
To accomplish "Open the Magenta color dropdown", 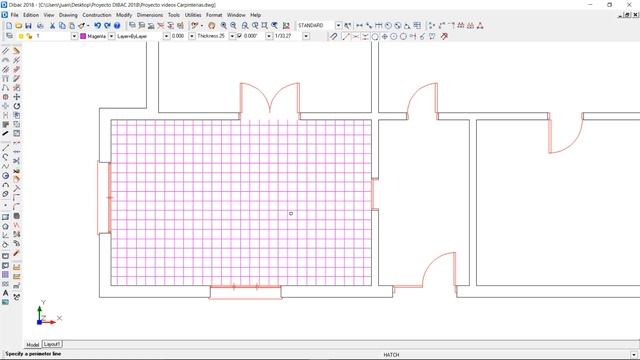I will click(x=111, y=36).
